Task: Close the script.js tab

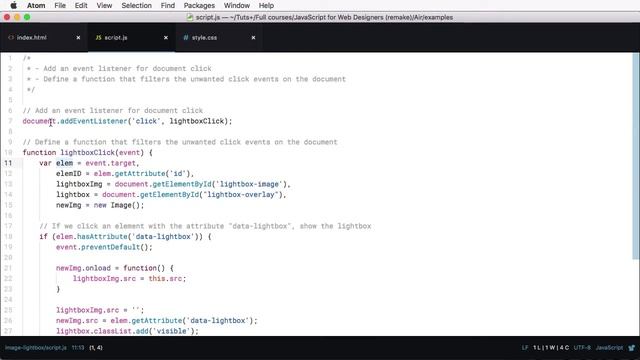Action: pos(166,38)
